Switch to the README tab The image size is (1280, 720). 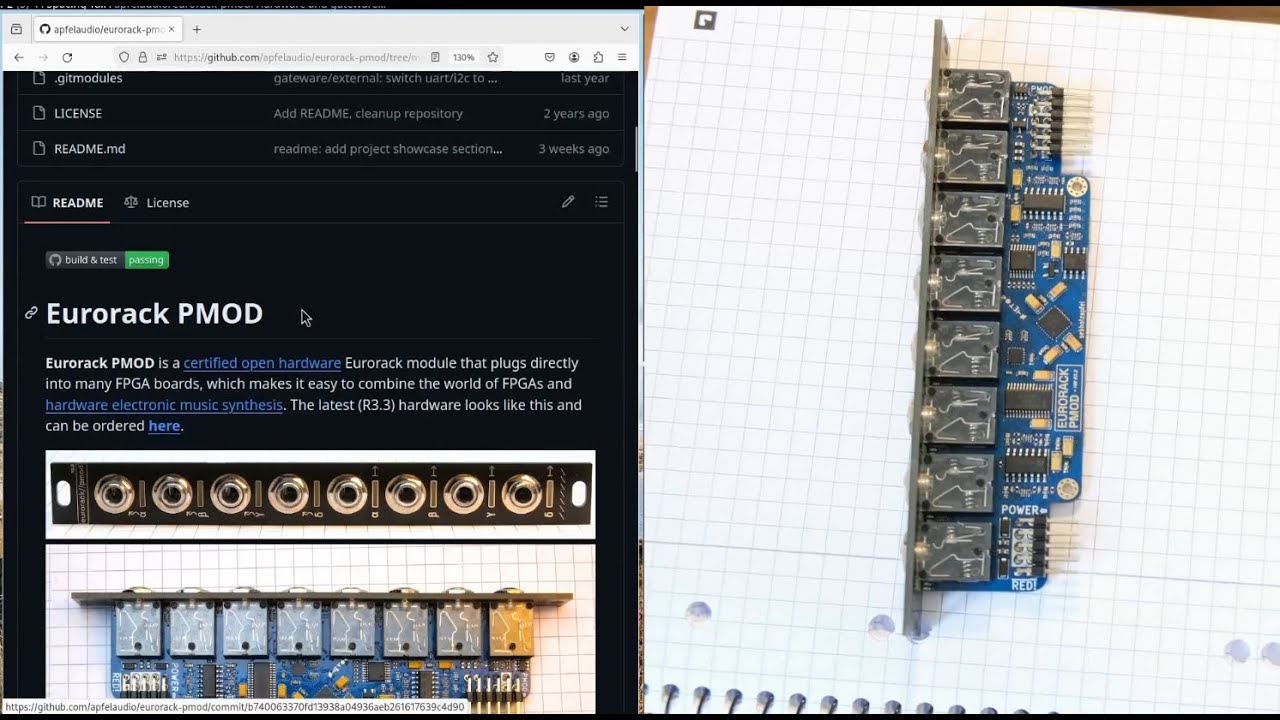point(67,202)
